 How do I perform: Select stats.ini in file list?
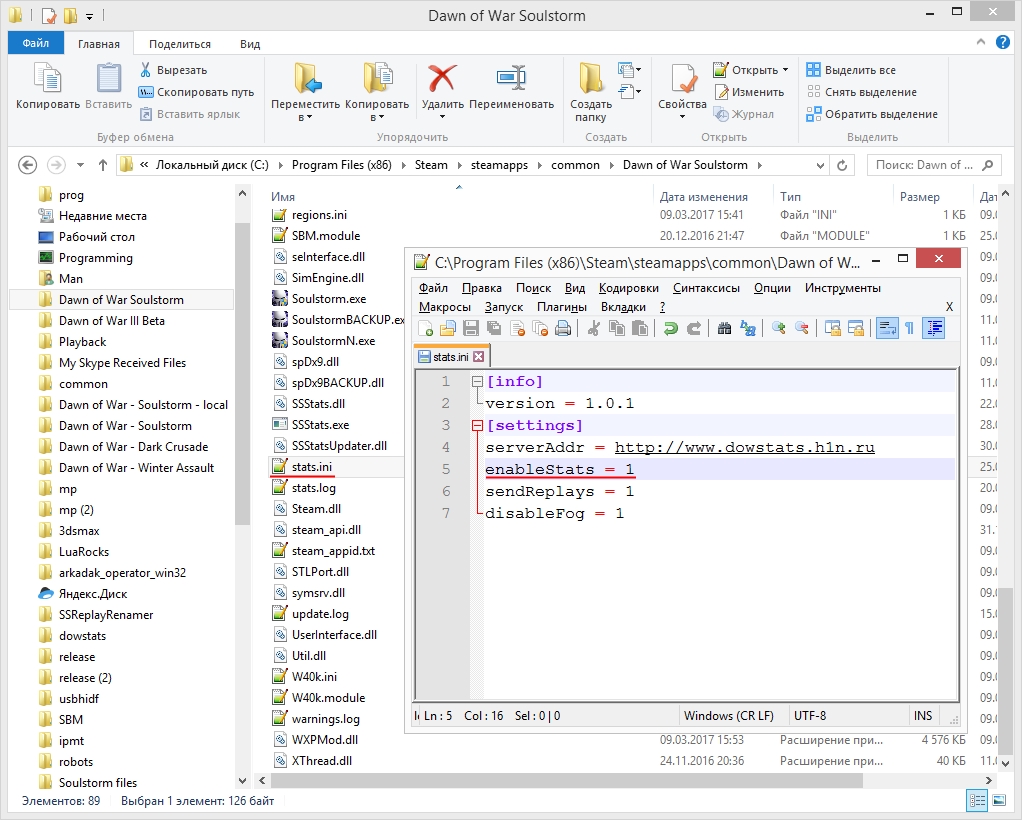(312, 467)
